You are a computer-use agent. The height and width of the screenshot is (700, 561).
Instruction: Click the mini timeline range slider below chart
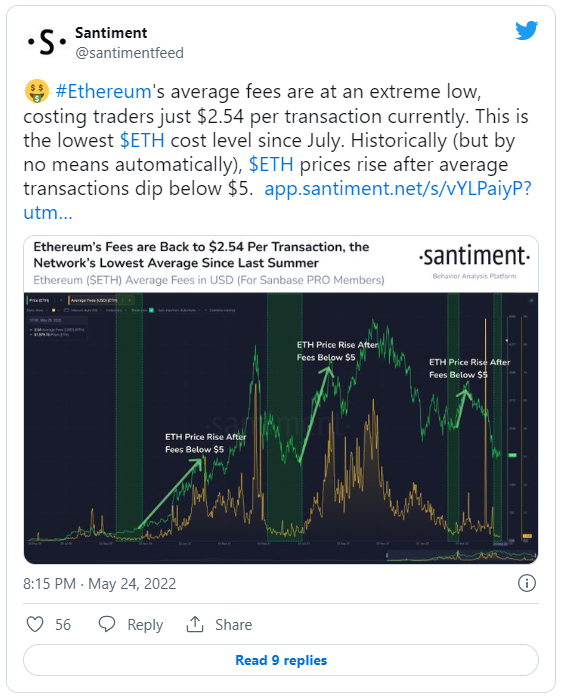click(x=461, y=555)
